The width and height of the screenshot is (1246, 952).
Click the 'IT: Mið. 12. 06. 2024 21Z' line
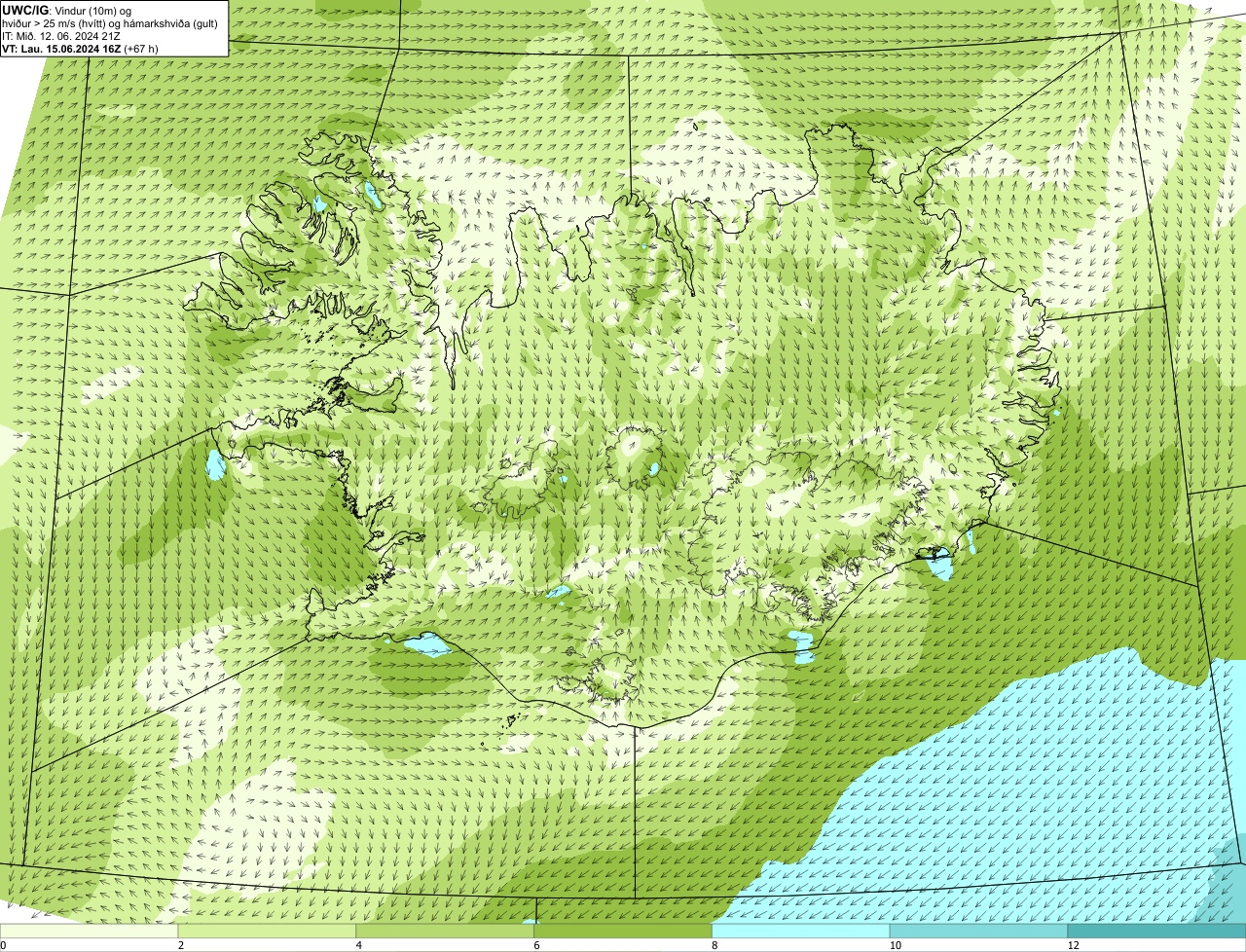click(61, 35)
